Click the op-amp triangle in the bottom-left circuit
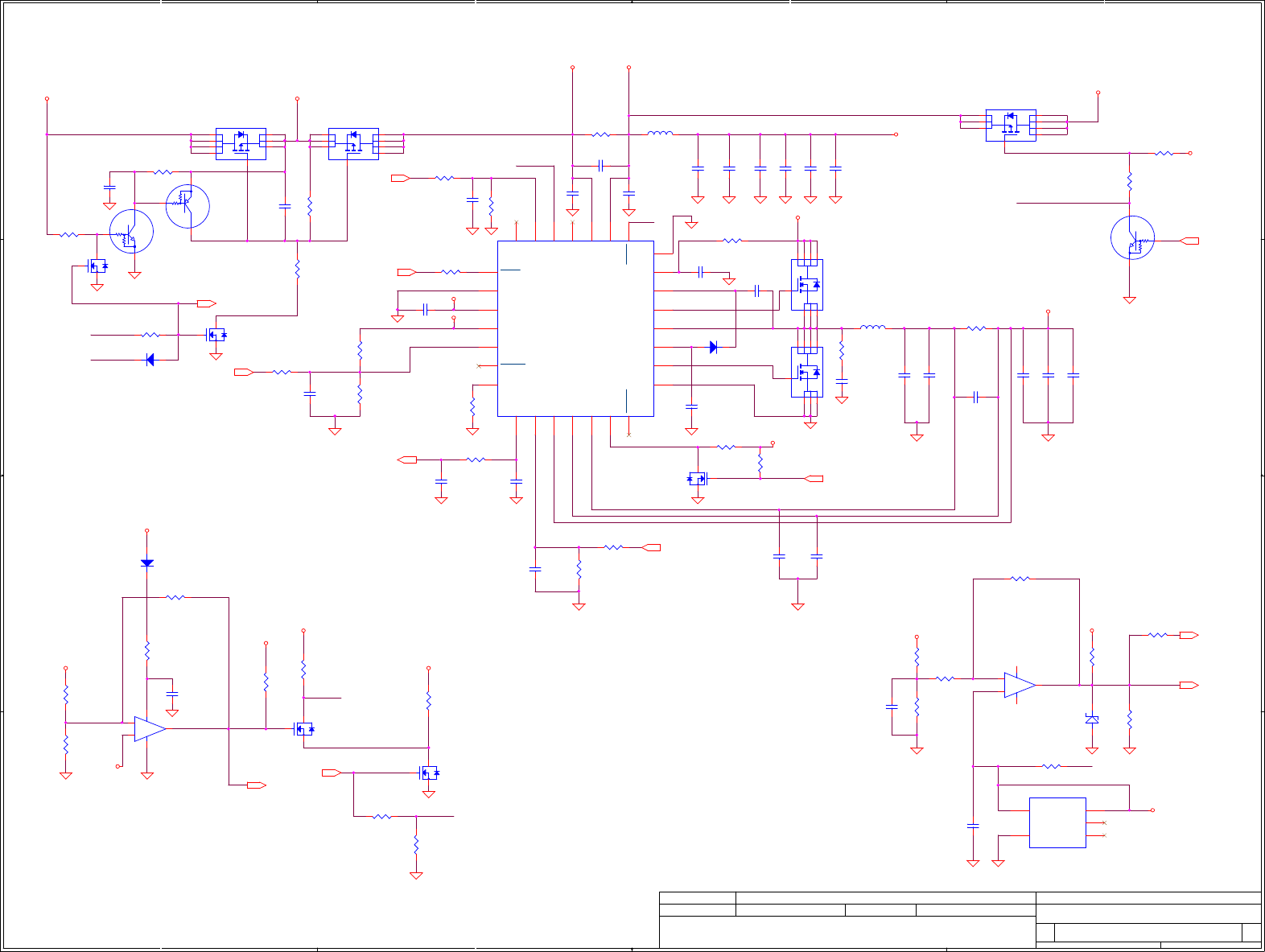 pyautogui.click(x=150, y=729)
